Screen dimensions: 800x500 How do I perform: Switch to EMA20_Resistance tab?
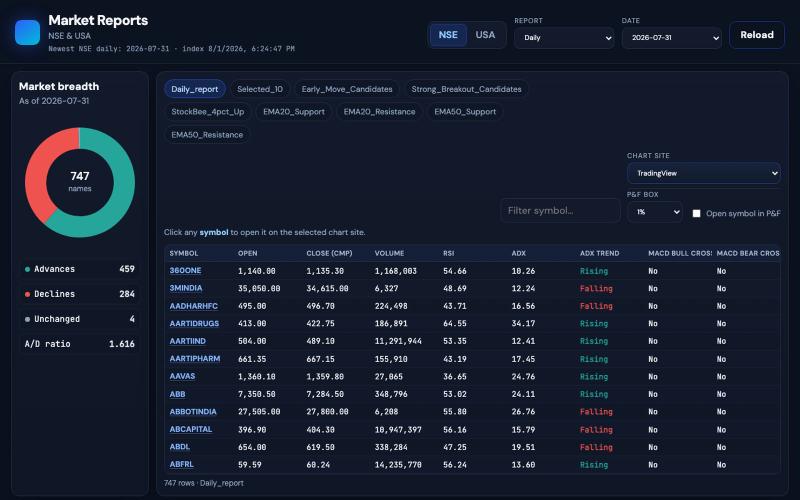coord(380,112)
